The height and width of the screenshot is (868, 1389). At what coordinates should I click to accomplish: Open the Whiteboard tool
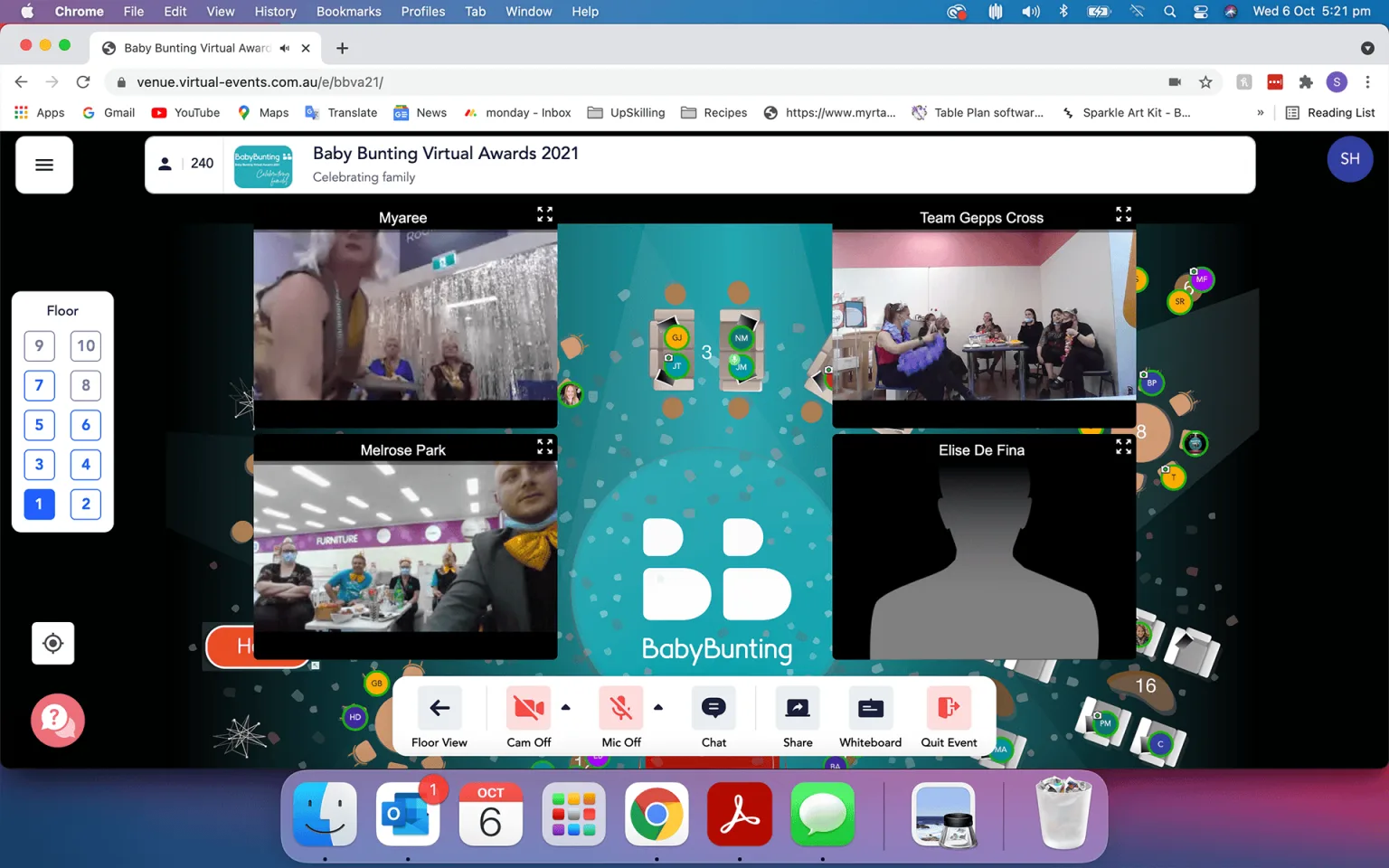[870, 718]
